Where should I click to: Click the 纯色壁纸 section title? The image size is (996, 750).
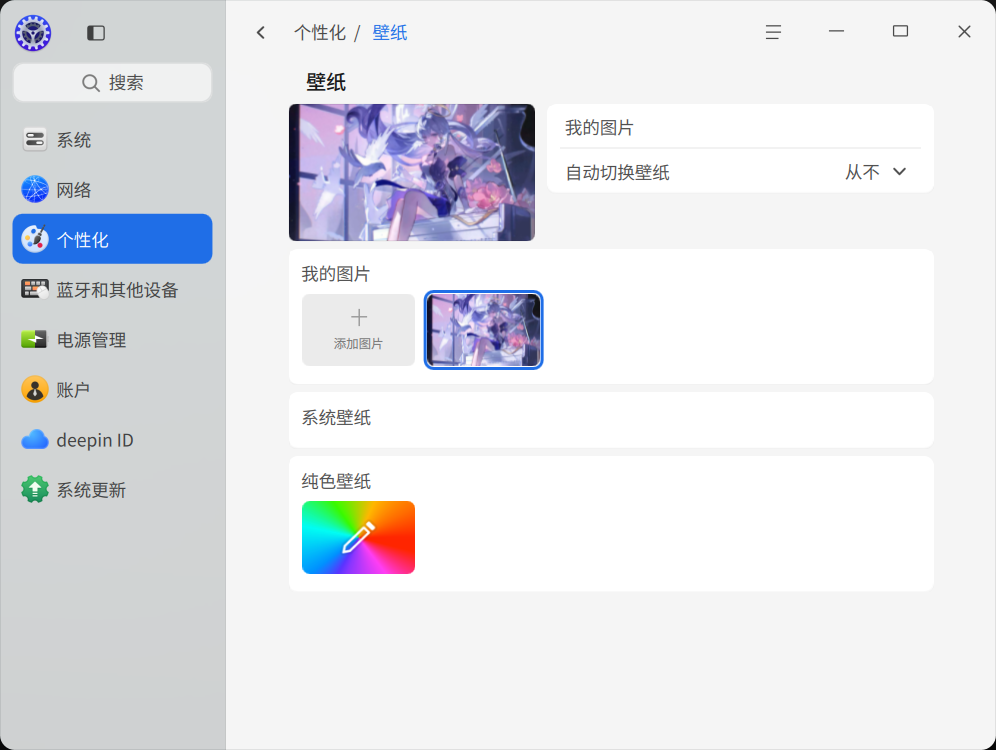[336, 481]
